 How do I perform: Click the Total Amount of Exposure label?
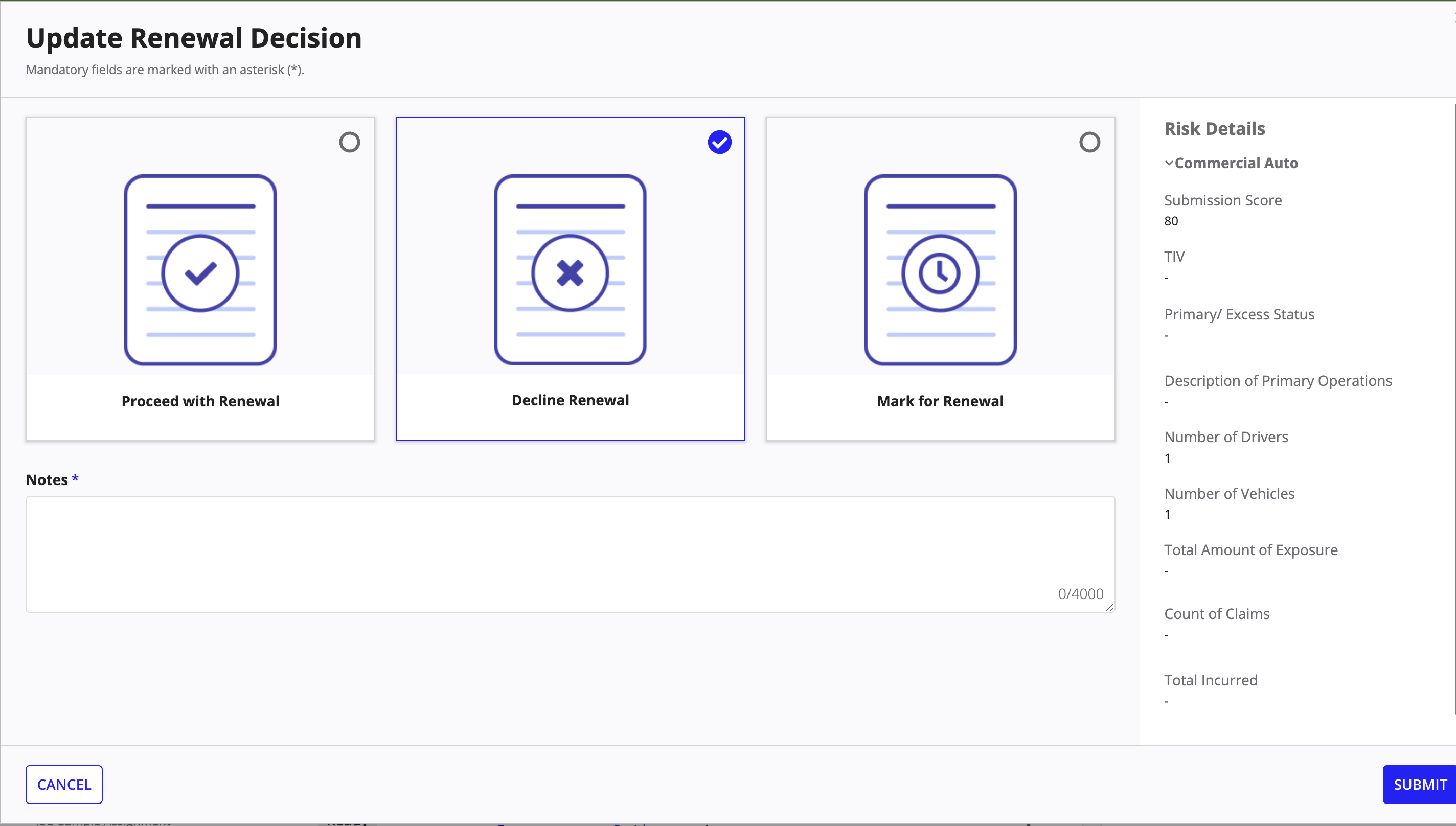(1250, 549)
